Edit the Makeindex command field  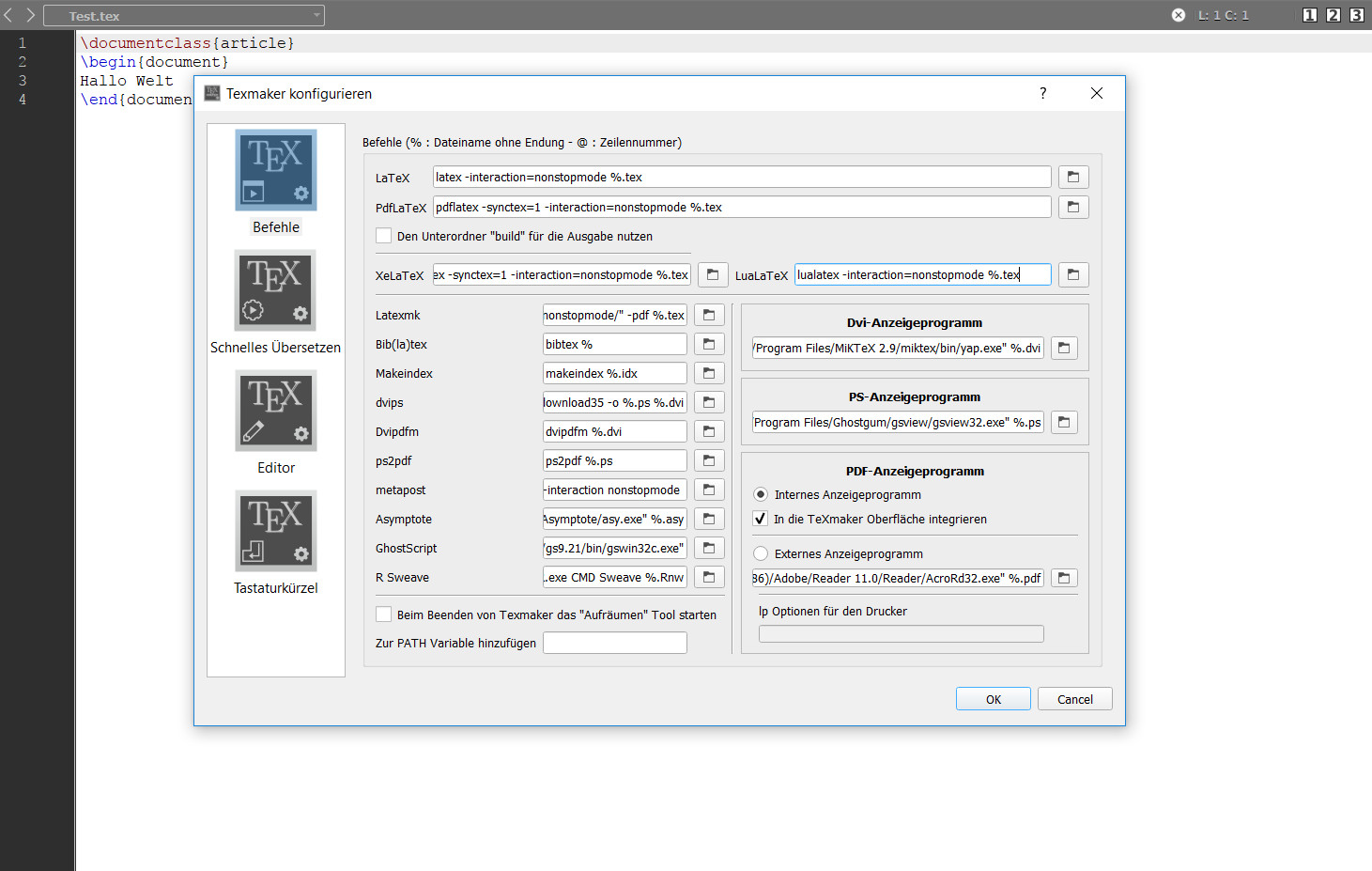click(x=615, y=373)
